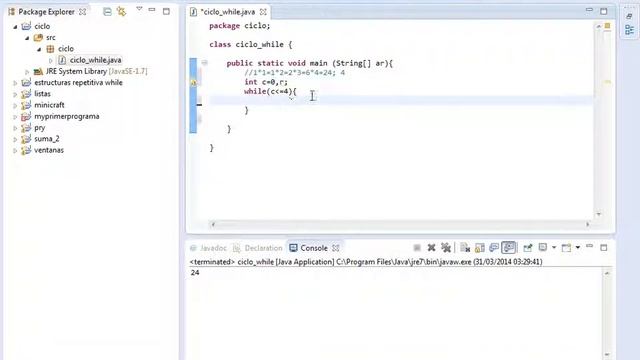Click the yellow overview ruler square at top
The height and width of the screenshot is (360, 640).
(x=607, y=26)
